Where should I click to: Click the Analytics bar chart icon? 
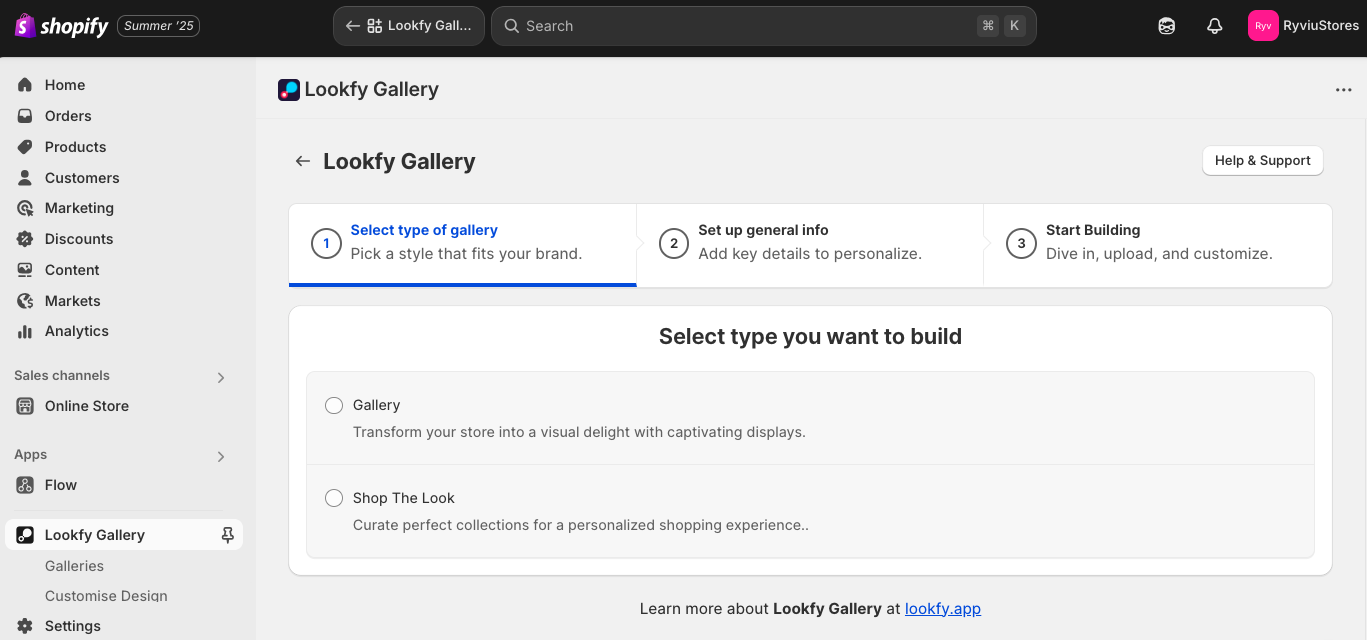tap(25, 331)
